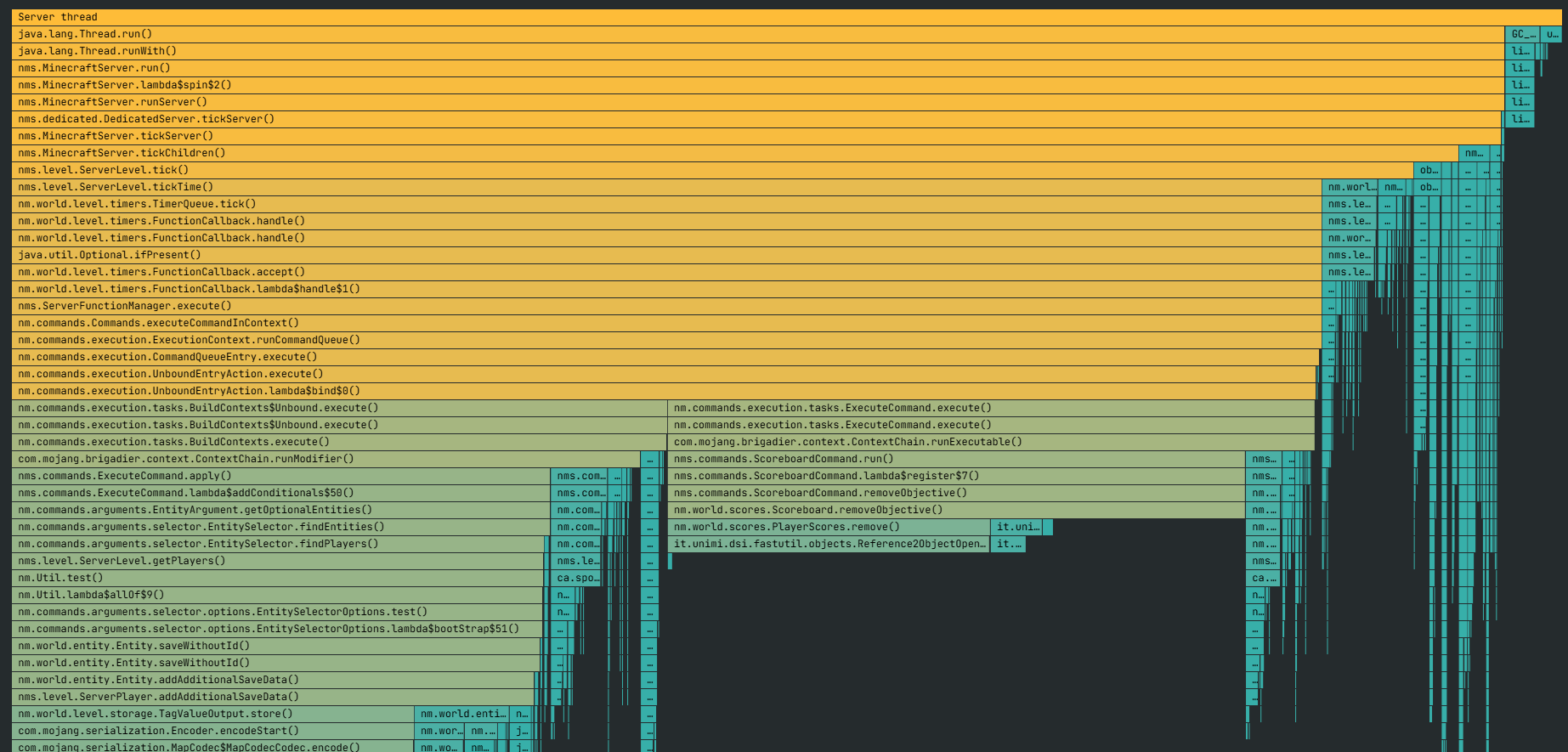1568x752 pixels.
Task: Click 'nm.world.enti…' frame beside TagValueOutput.store()
Action: [x=461, y=714]
